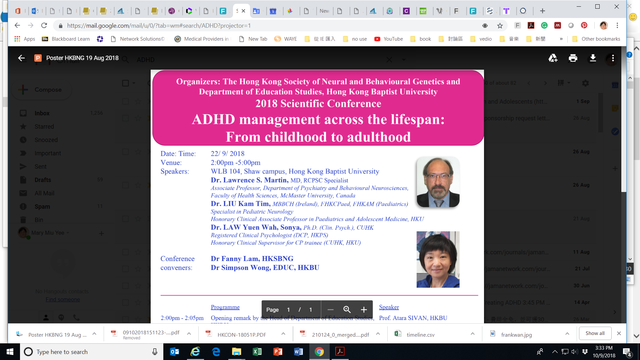640x360 pixels.
Task: Close the active Gmail tab
Action: click(244, 11)
